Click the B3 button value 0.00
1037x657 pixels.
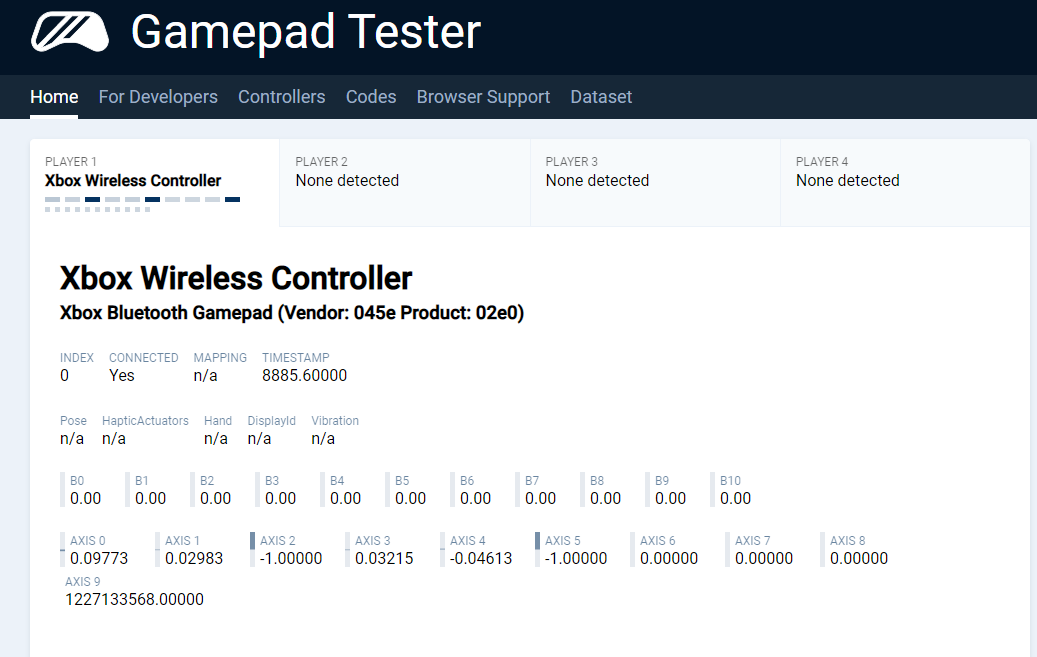(280, 498)
